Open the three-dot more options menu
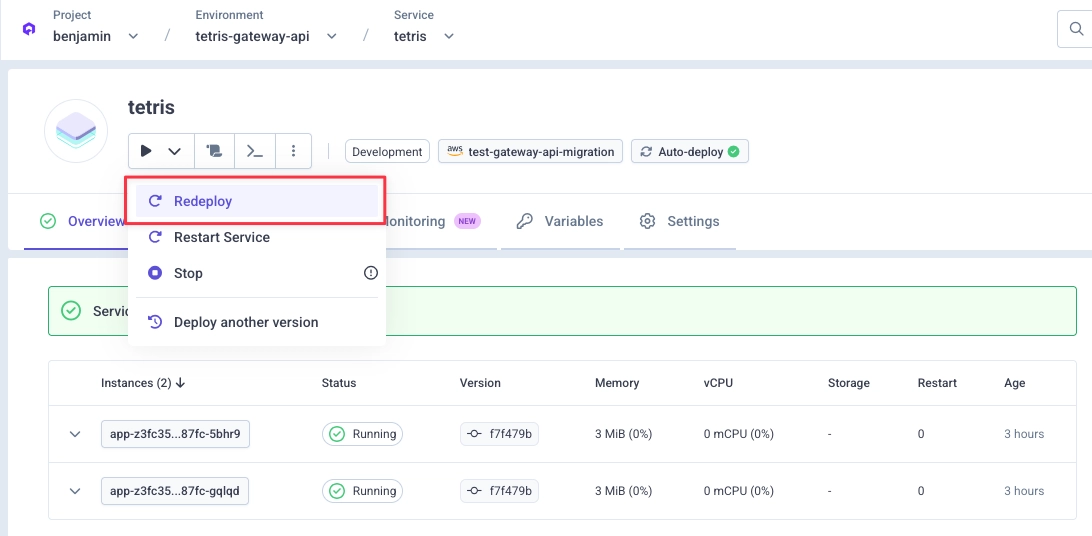 [x=294, y=151]
